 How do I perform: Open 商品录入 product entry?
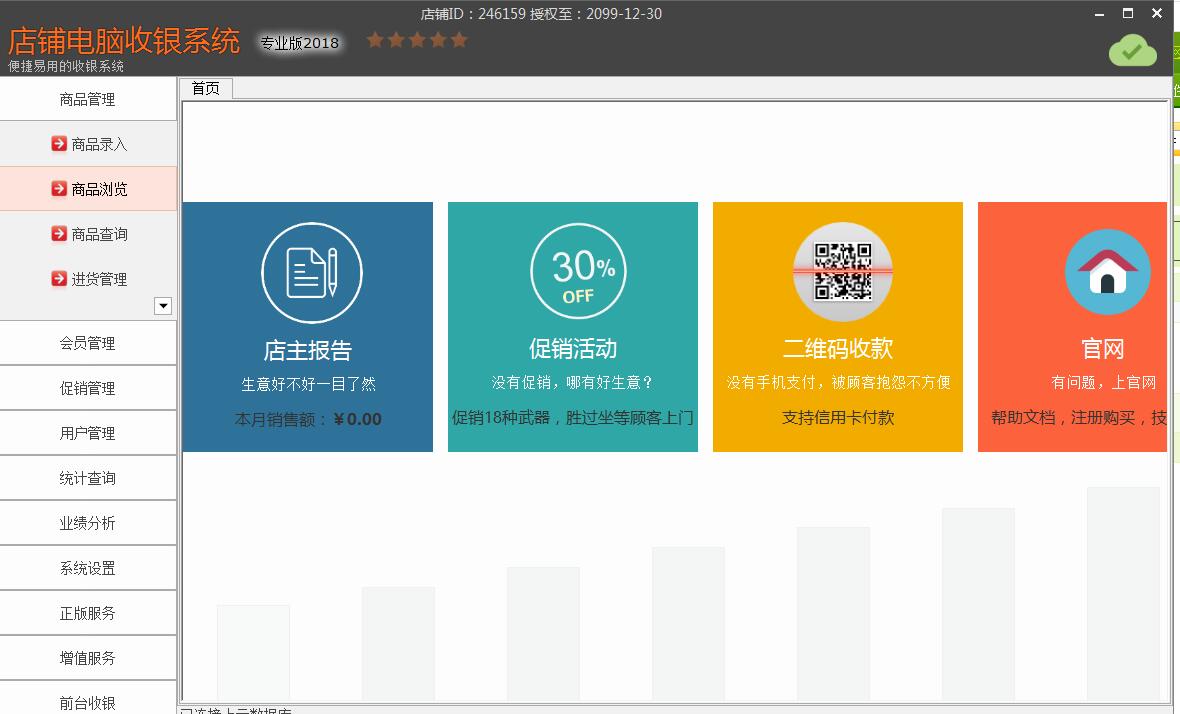pyautogui.click(x=88, y=144)
